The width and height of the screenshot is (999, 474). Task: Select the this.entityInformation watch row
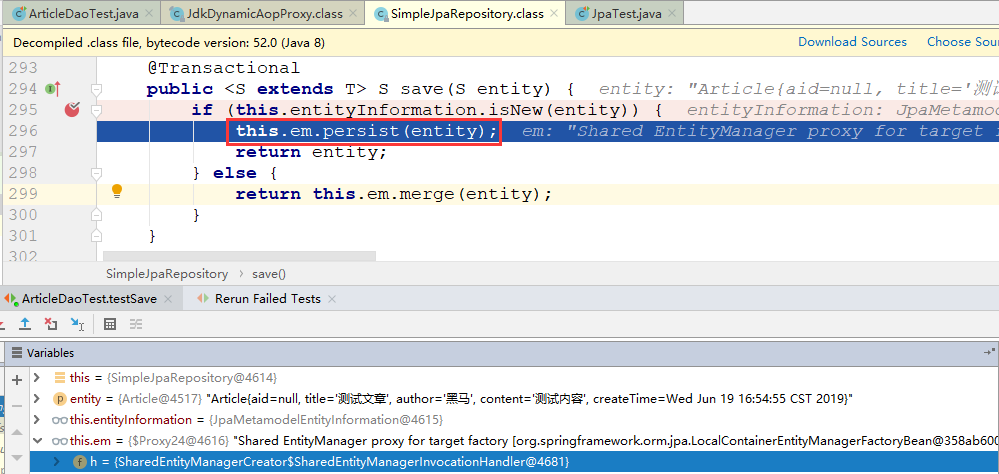coord(515,420)
